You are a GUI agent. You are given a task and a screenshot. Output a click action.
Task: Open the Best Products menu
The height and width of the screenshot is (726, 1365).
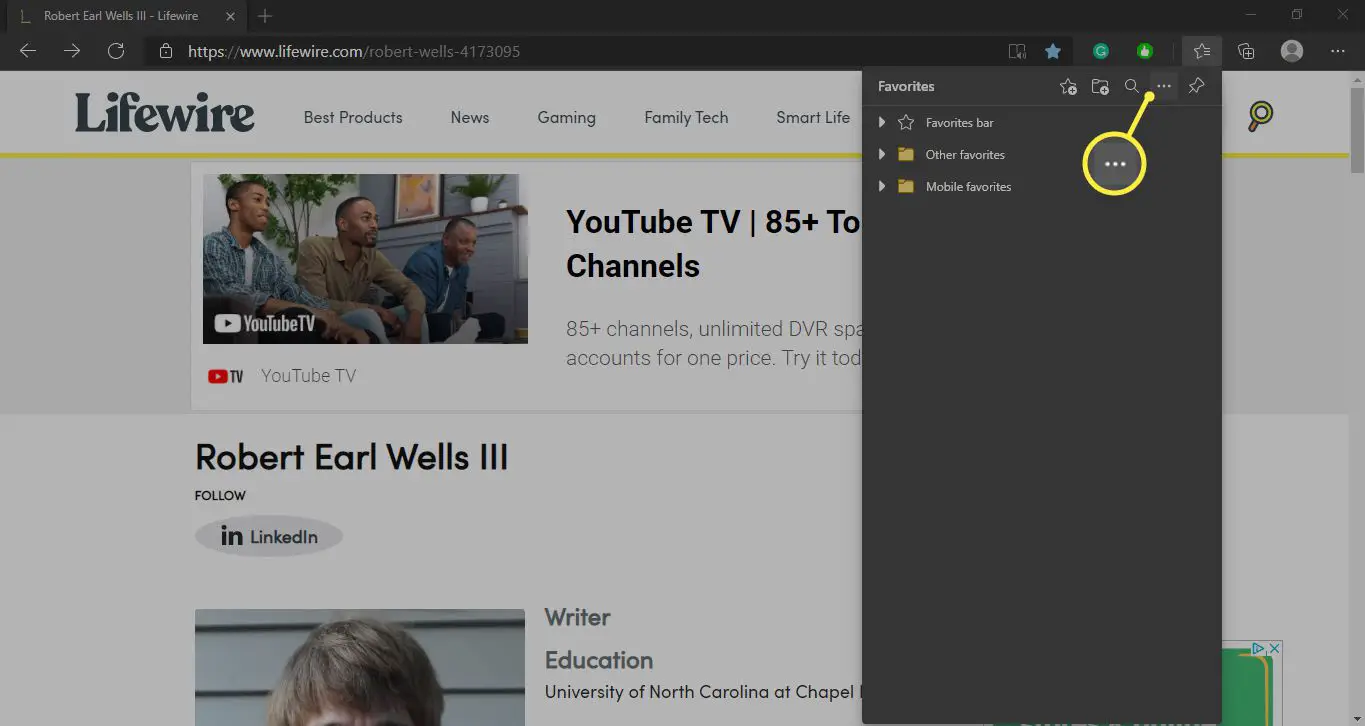[x=353, y=117]
